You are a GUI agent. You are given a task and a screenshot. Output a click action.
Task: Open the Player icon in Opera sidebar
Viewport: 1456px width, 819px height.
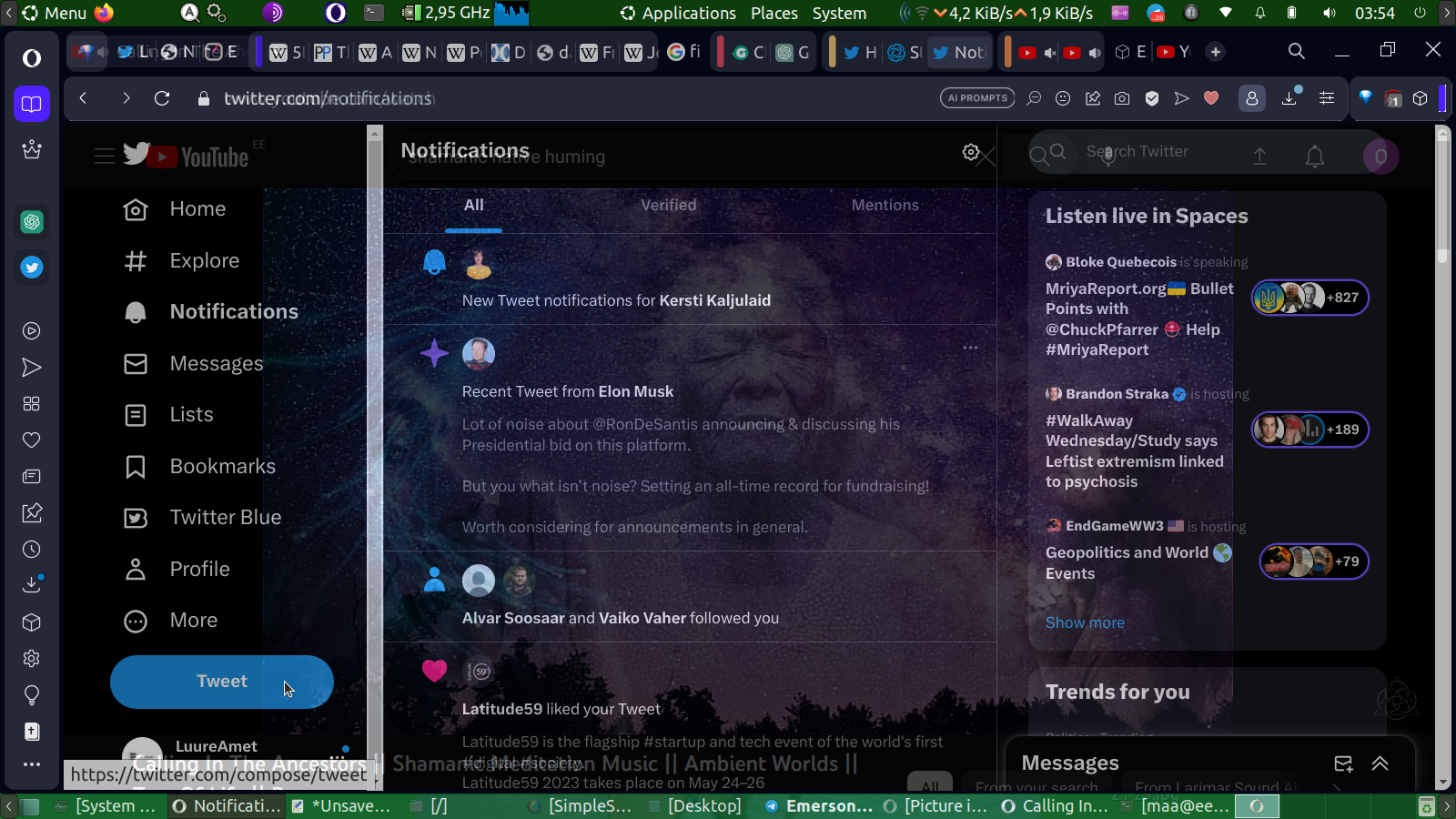click(x=32, y=331)
